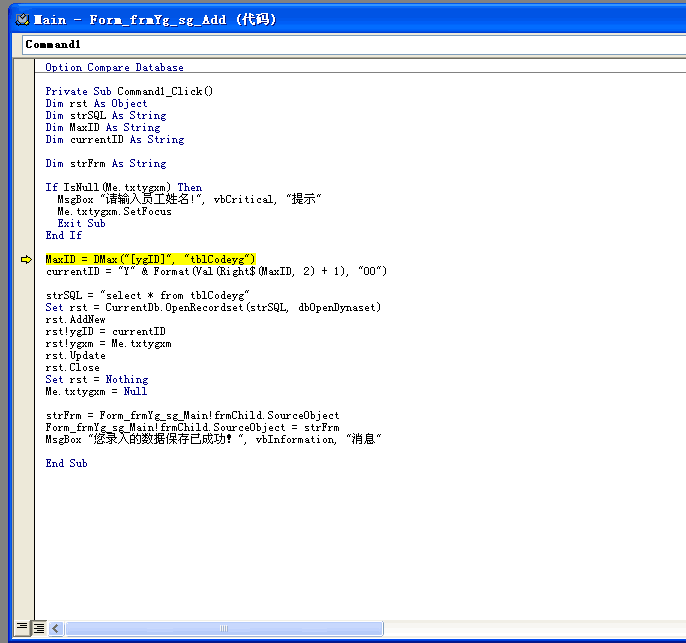Click the rst.AddNew line
Viewport: 686px width, 643px height.
[75, 320]
